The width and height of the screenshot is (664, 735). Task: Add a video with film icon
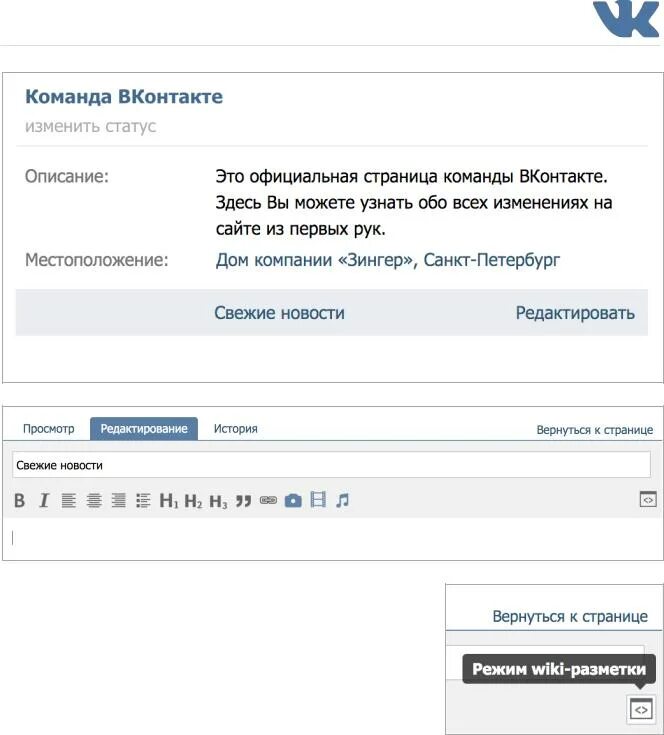[x=318, y=500]
